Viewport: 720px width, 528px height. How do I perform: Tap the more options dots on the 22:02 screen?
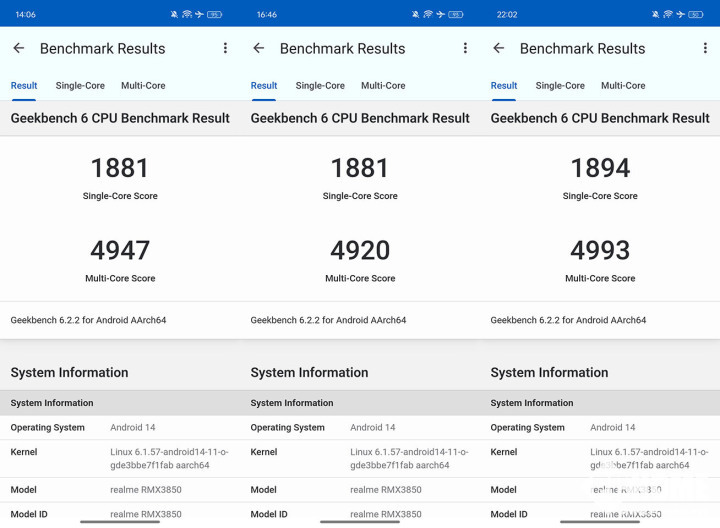click(705, 48)
